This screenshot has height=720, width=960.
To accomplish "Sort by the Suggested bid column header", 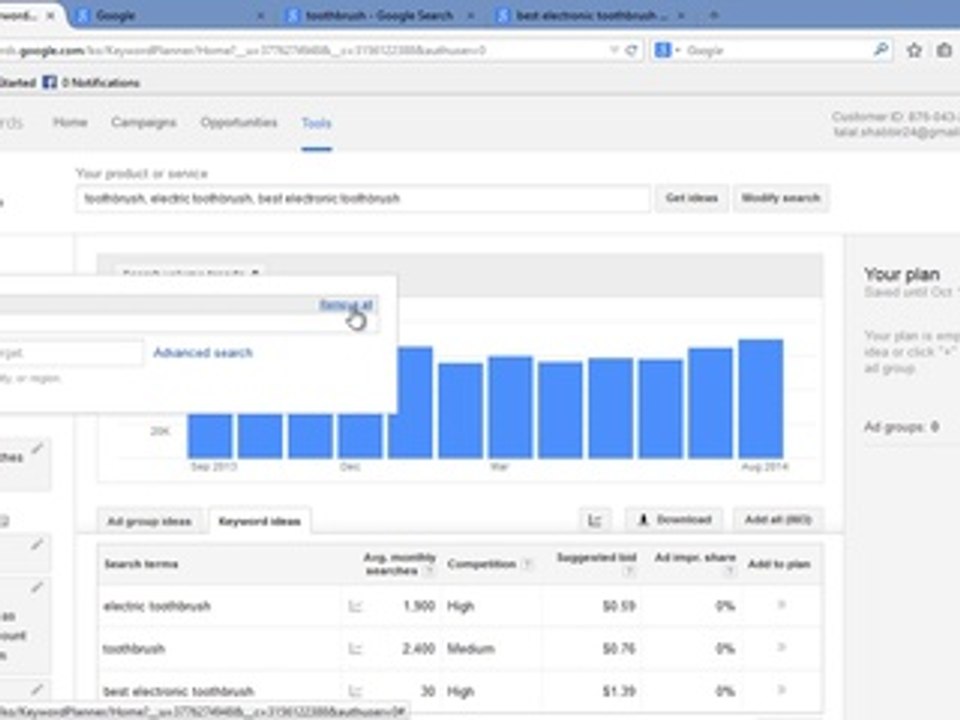I will click(x=596, y=558).
